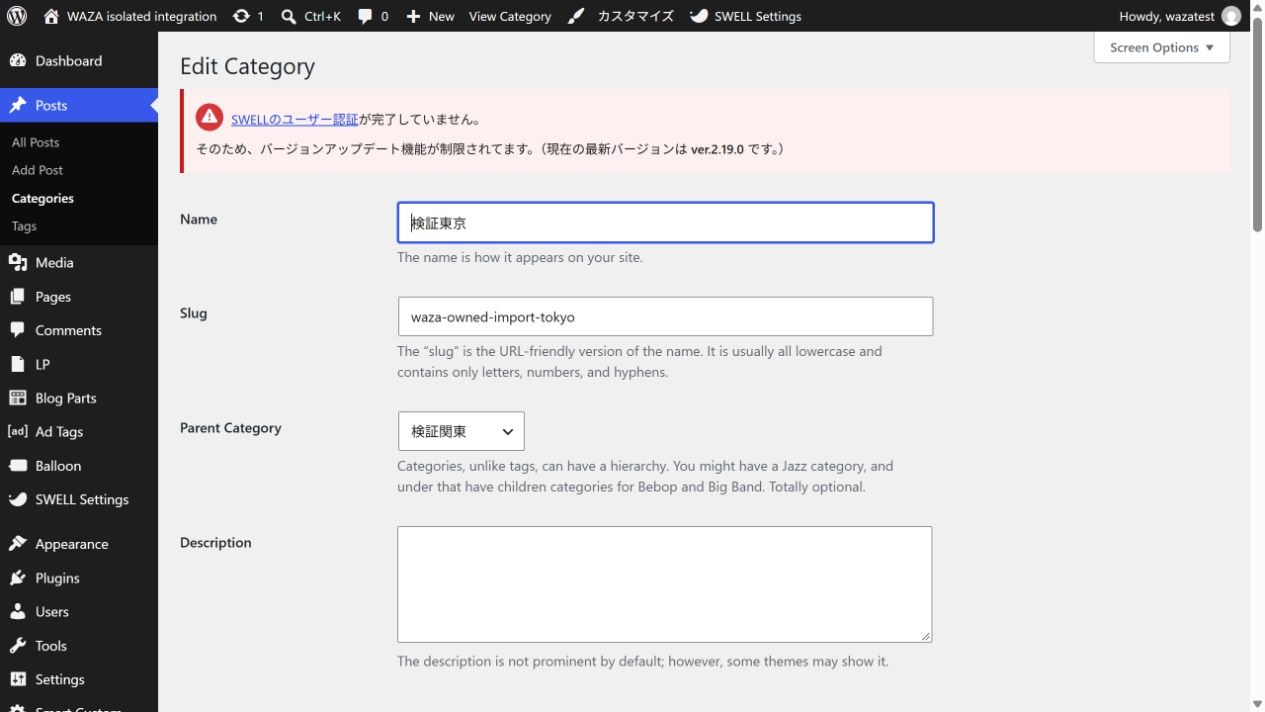
Task: Click the Edit Category heading
Action: tap(247, 67)
